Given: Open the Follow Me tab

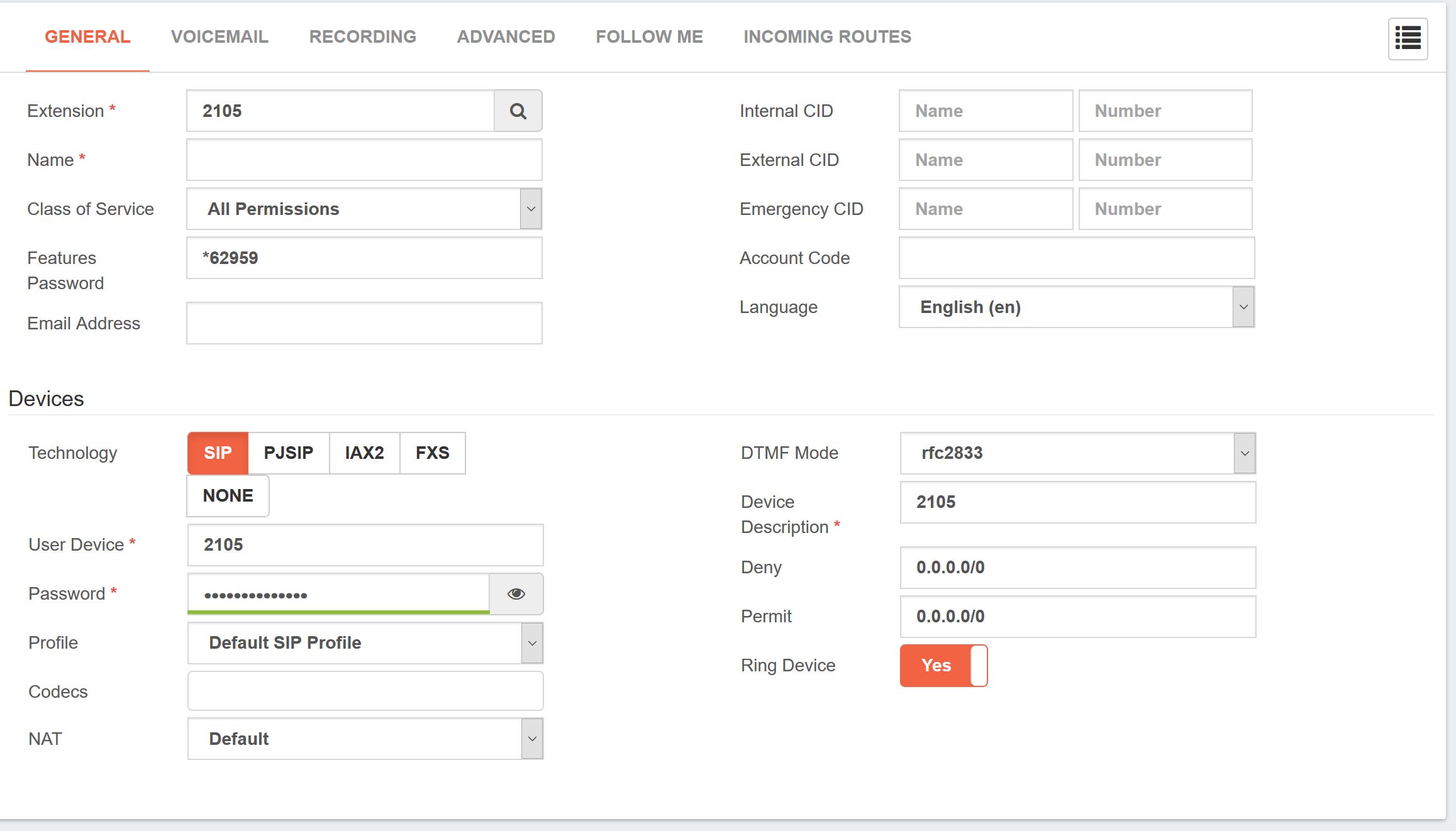Looking at the screenshot, I should (649, 37).
